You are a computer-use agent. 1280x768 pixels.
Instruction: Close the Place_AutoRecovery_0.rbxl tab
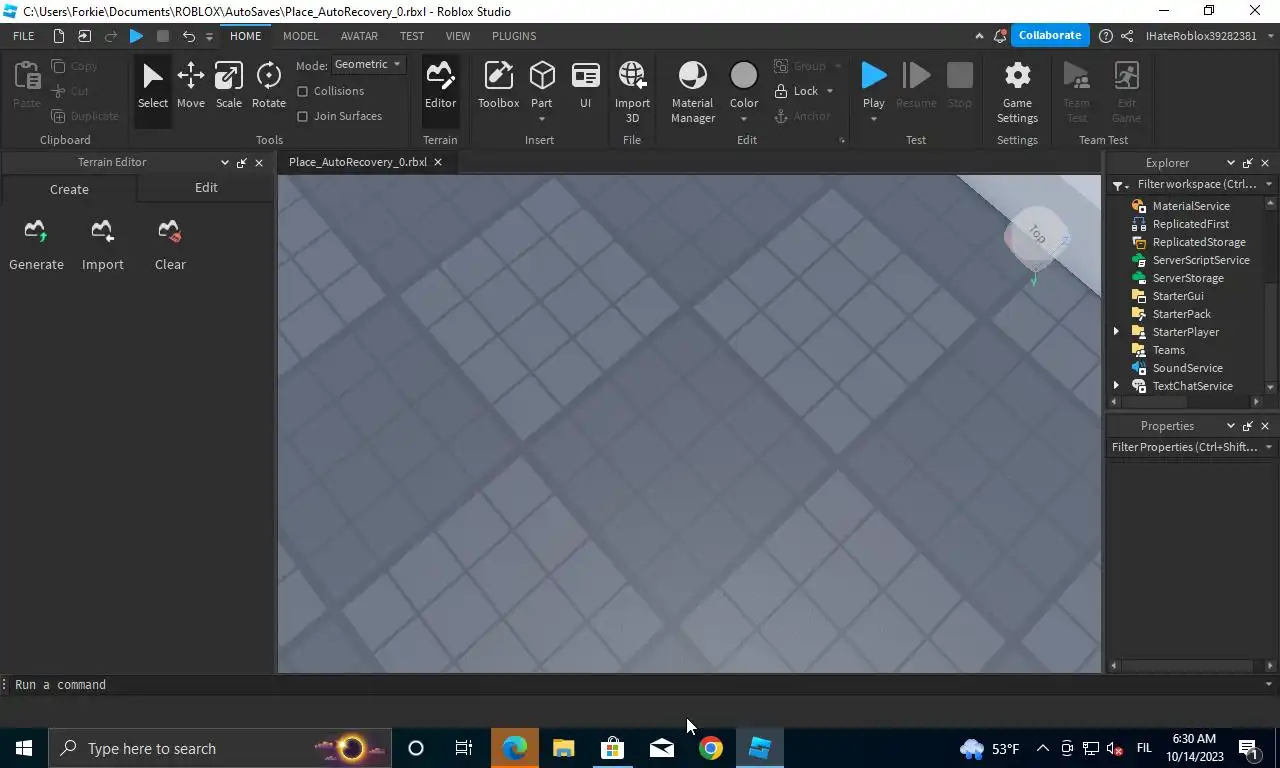(437, 162)
